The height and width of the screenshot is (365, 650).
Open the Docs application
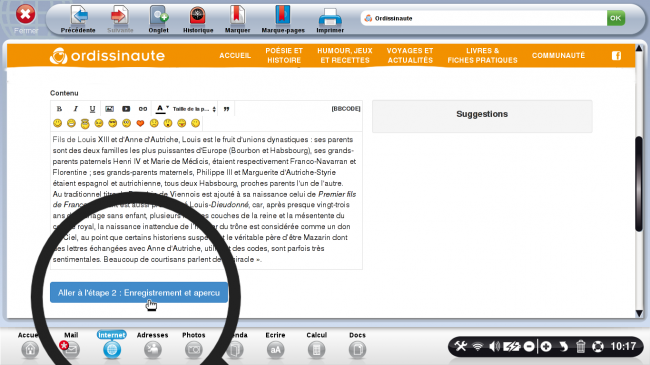(357, 346)
